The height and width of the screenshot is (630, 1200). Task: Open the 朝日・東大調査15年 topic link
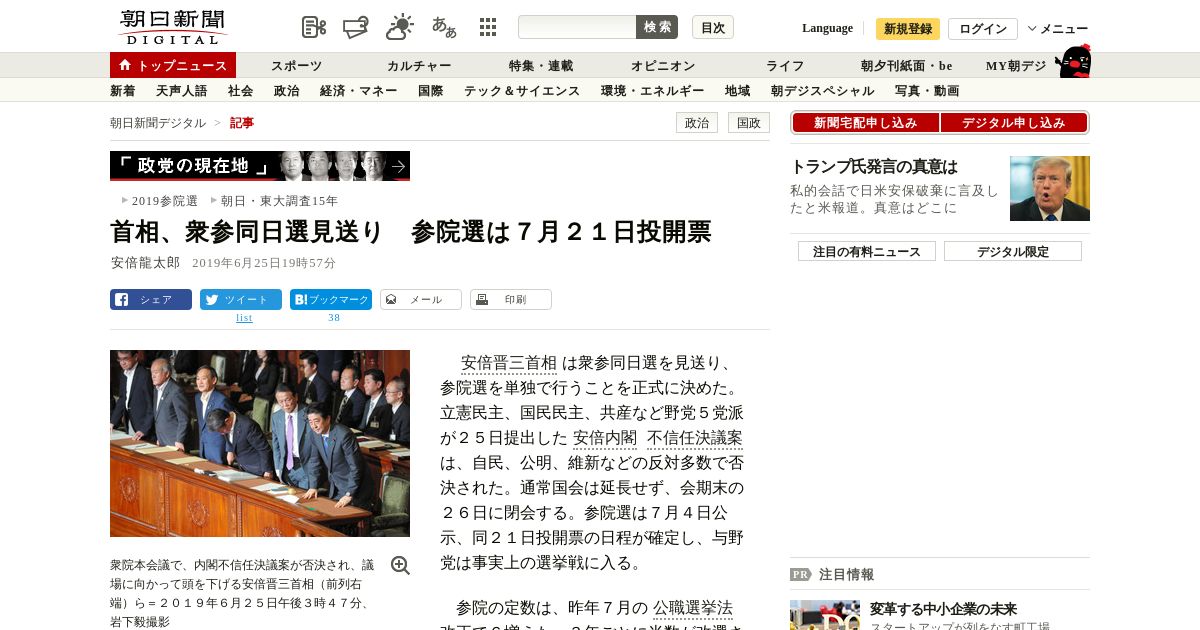tap(279, 201)
